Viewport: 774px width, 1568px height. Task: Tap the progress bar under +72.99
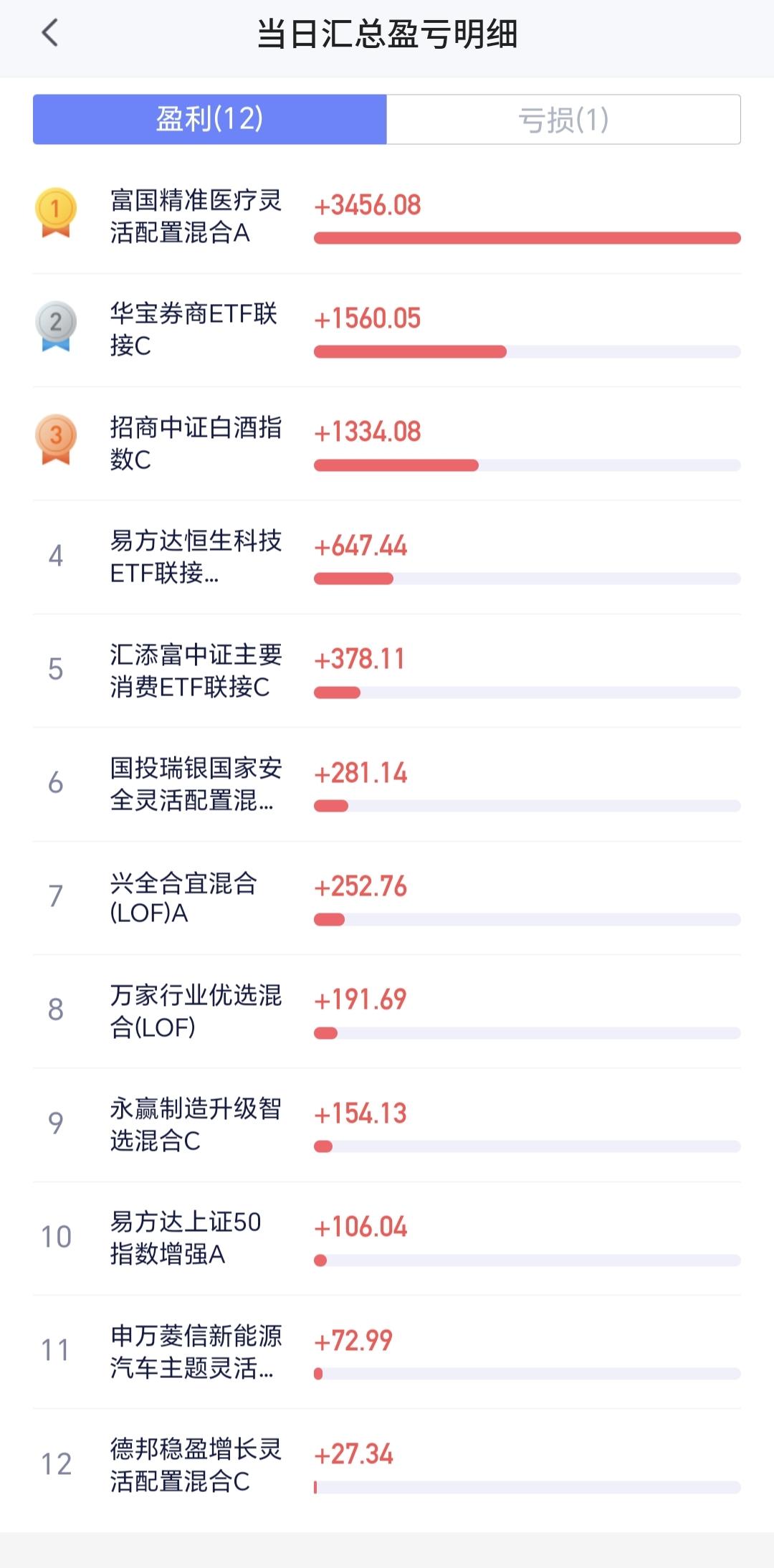point(527,1374)
